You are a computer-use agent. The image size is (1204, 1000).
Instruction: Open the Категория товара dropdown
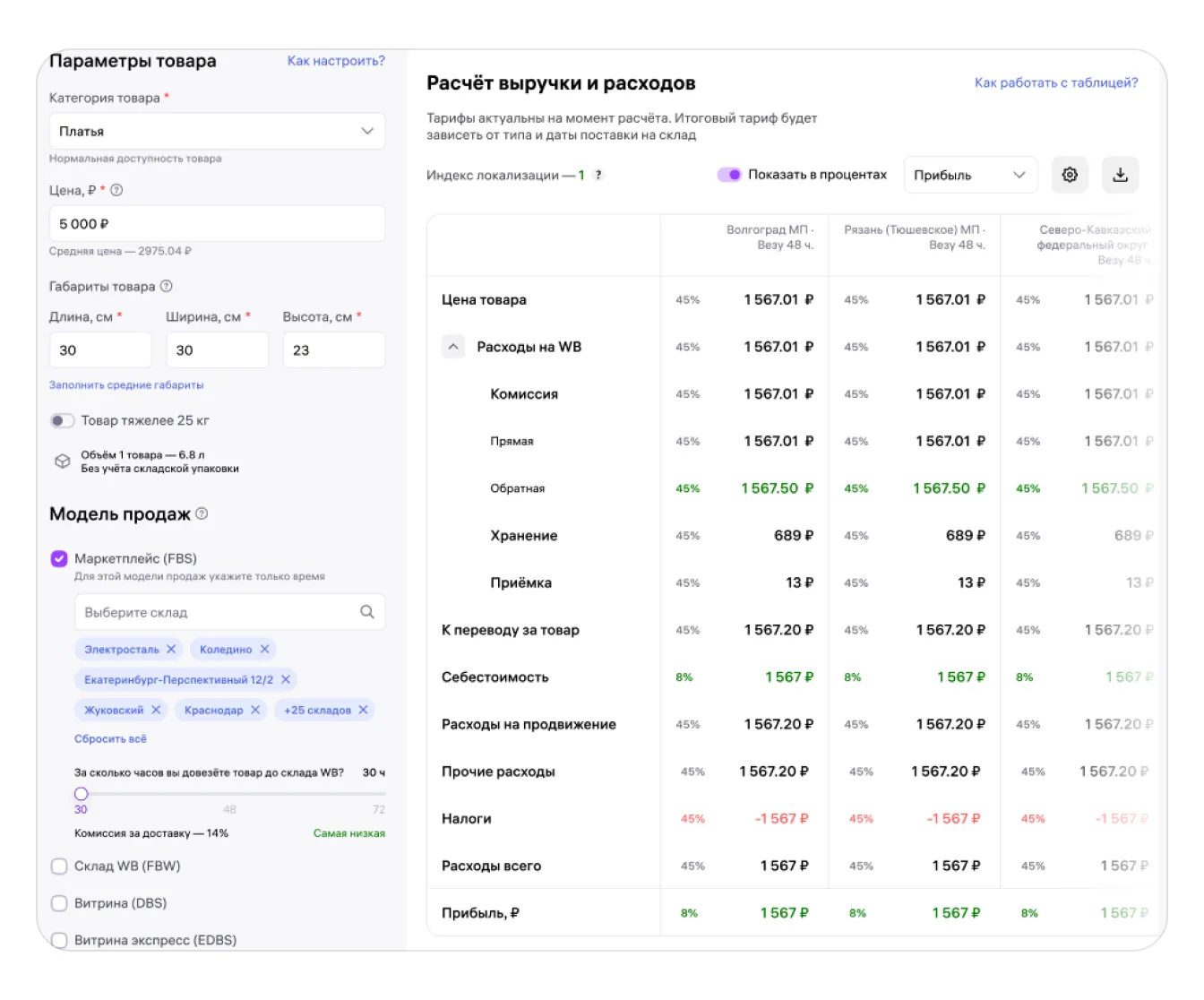[x=217, y=131]
